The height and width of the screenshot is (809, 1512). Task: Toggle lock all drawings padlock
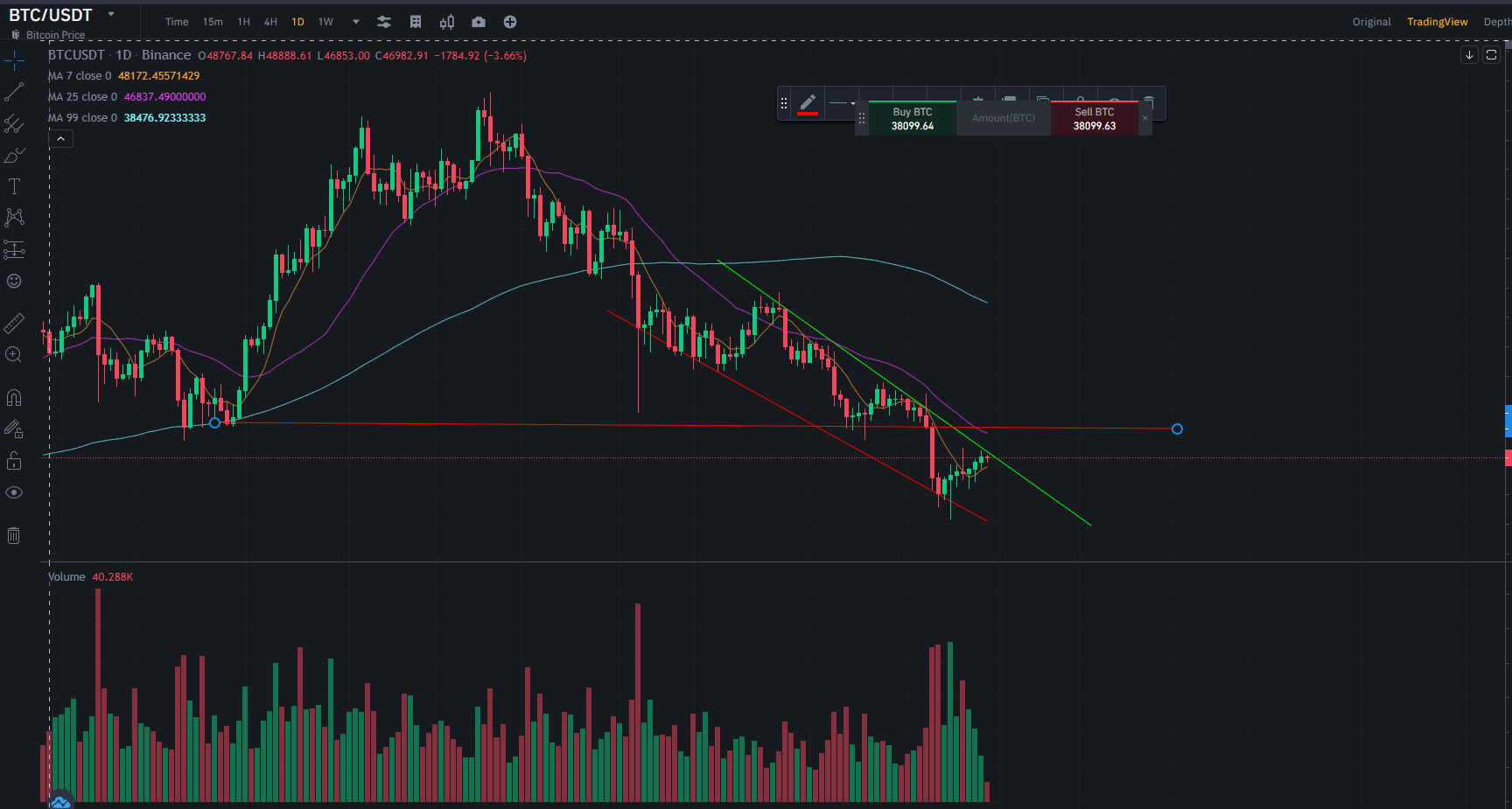tap(14, 461)
